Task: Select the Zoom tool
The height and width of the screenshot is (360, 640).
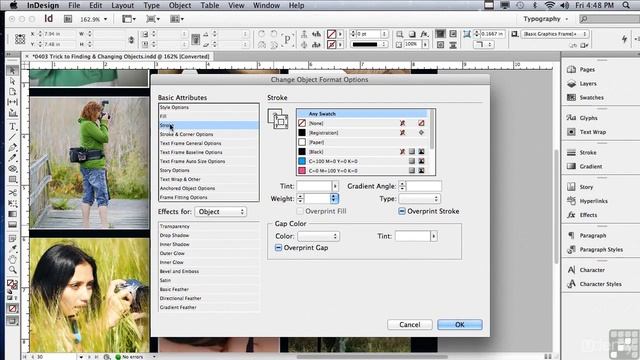Action: click(x=13, y=270)
